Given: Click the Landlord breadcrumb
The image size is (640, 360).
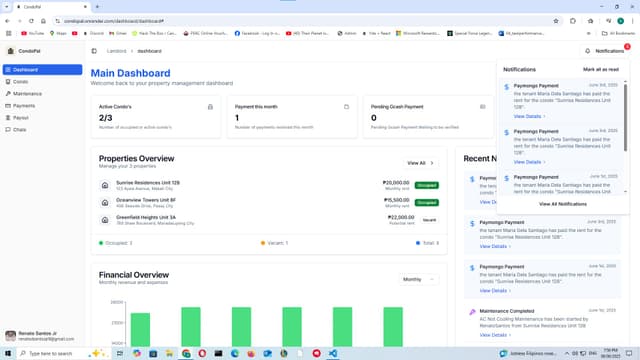Looking at the screenshot, I should [116, 51].
